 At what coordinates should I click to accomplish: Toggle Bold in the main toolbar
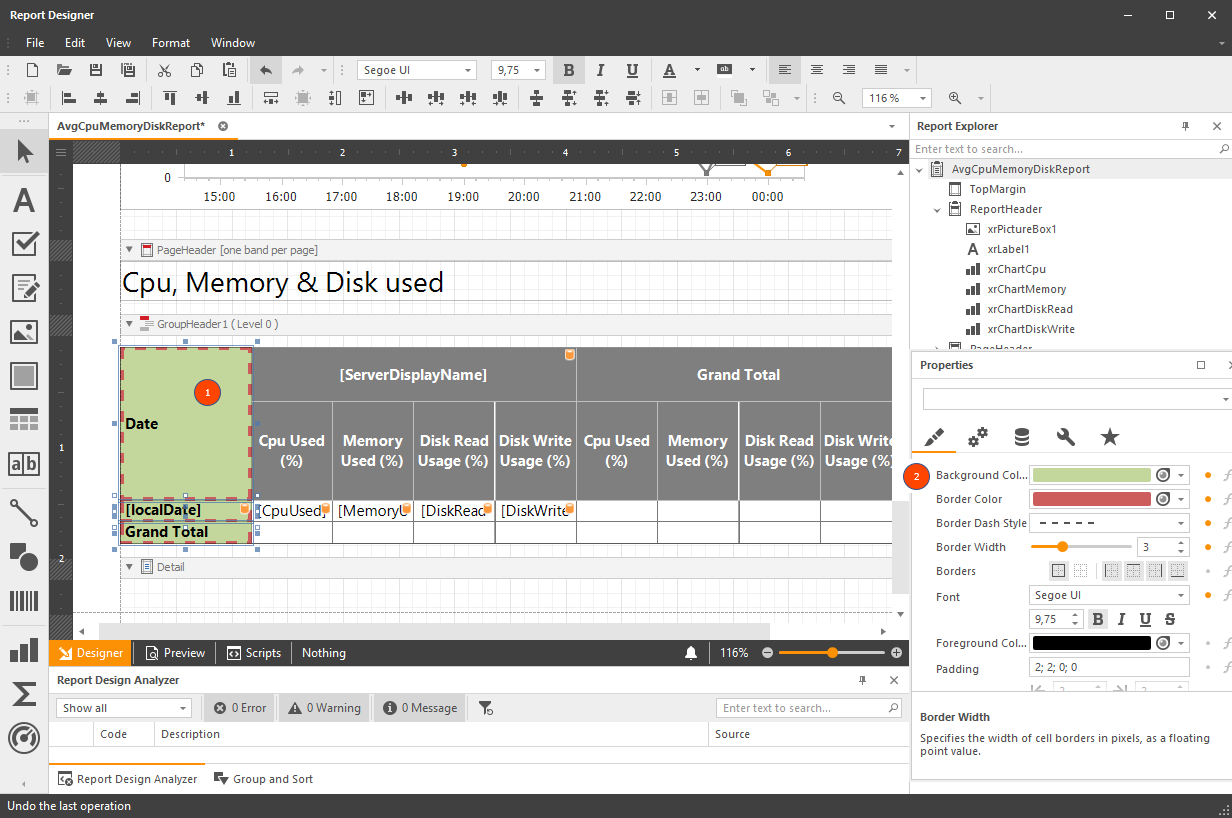(569, 70)
